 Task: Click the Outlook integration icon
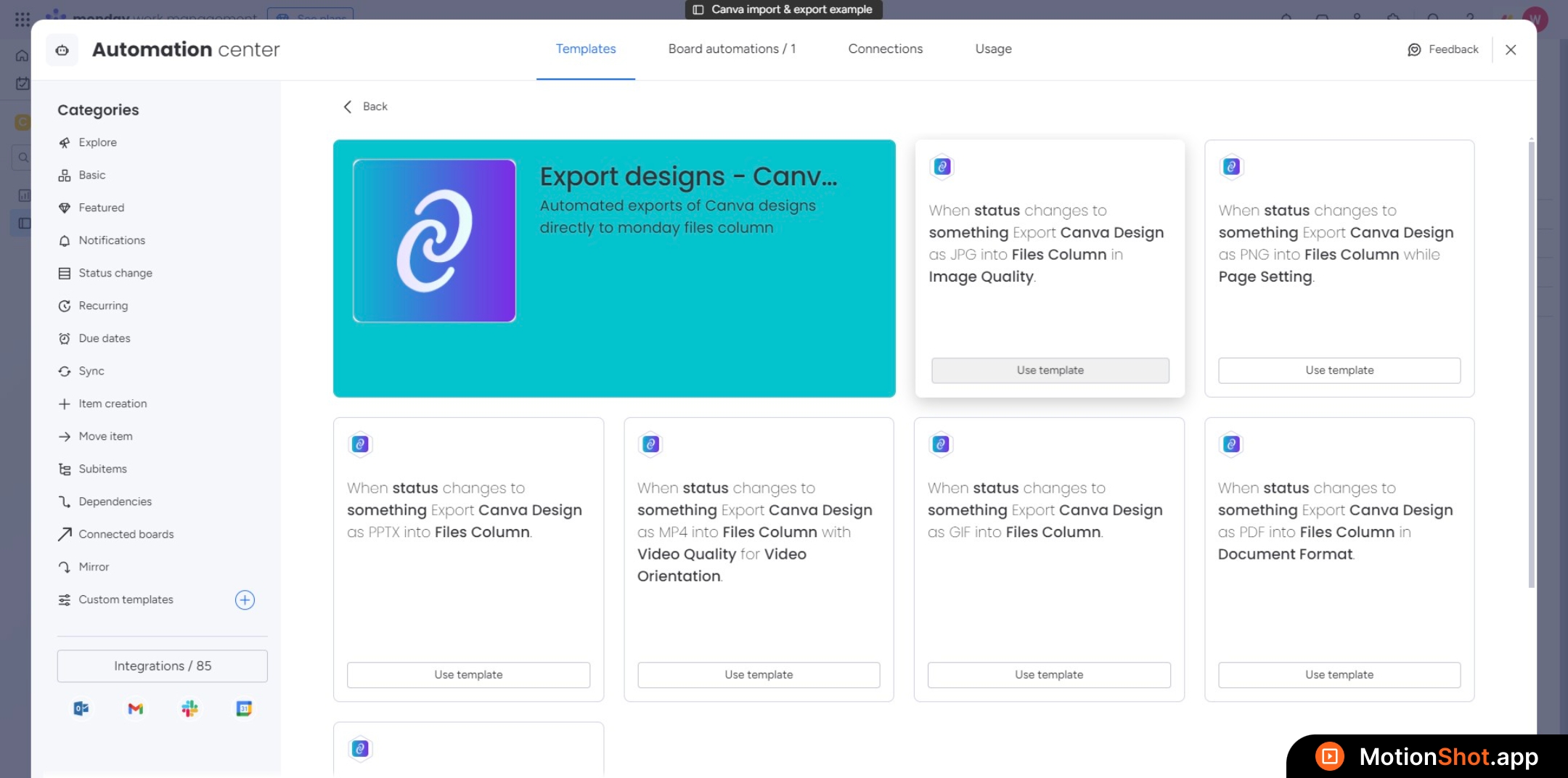click(x=81, y=708)
